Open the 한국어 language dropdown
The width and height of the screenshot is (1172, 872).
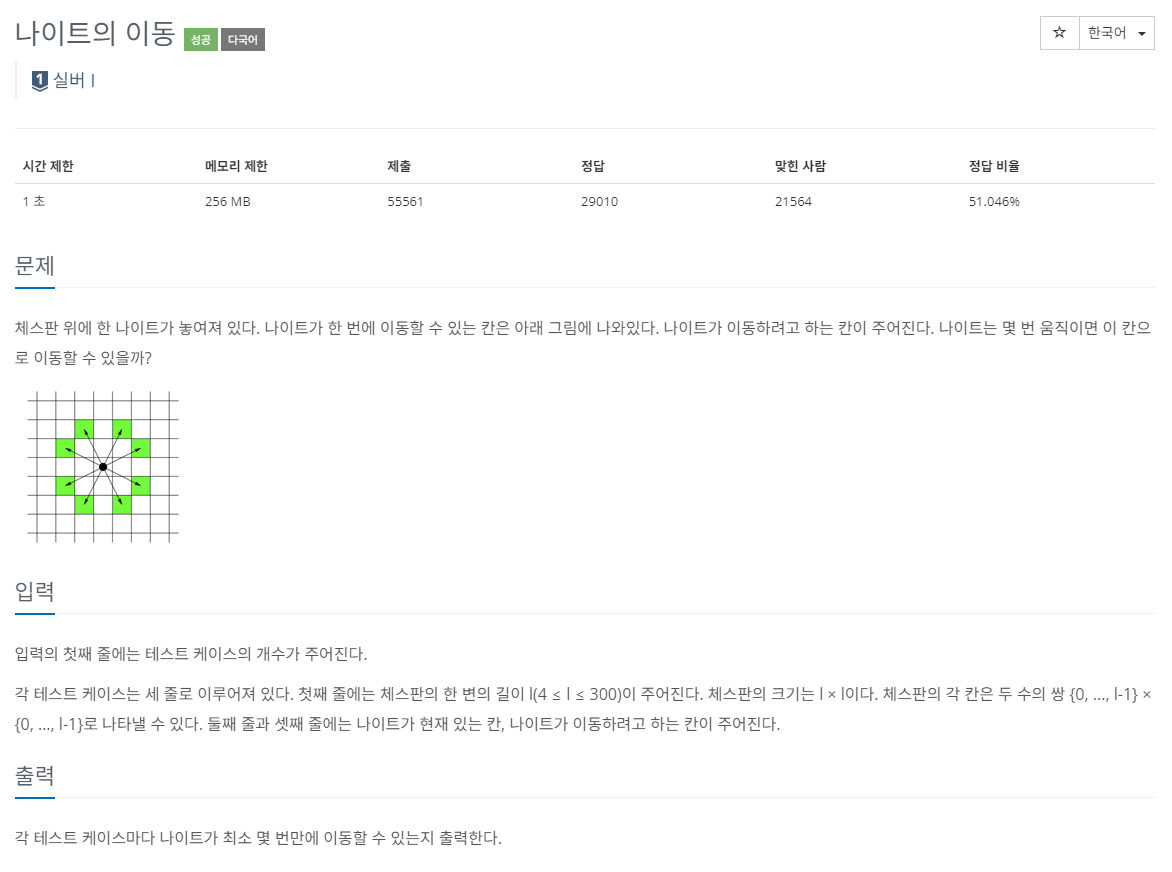1117,33
